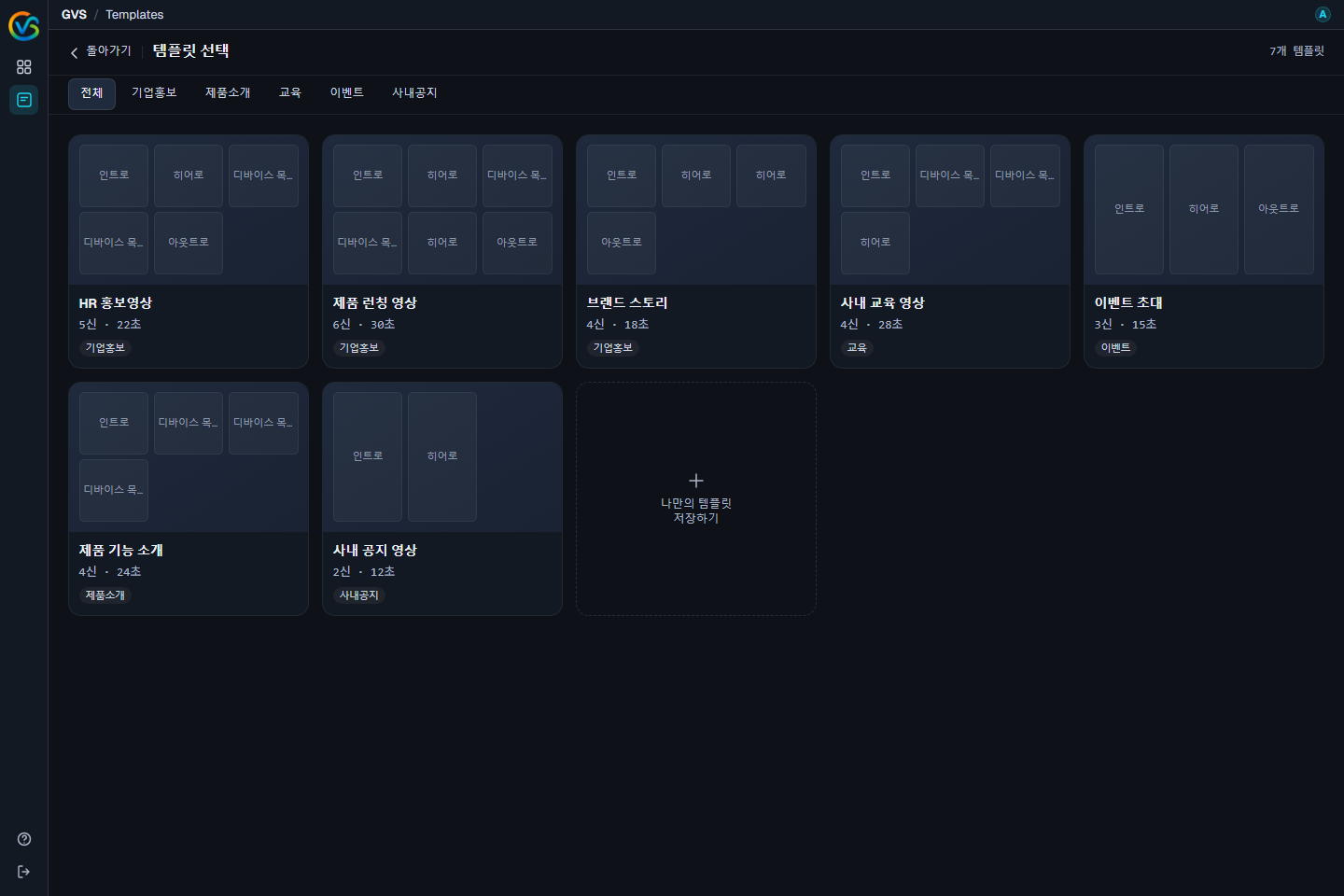Image resolution: width=1344 pixels, height=896 pixels.
Task: Open the 브랜드 스토리 template title
Action: [627, 303]
